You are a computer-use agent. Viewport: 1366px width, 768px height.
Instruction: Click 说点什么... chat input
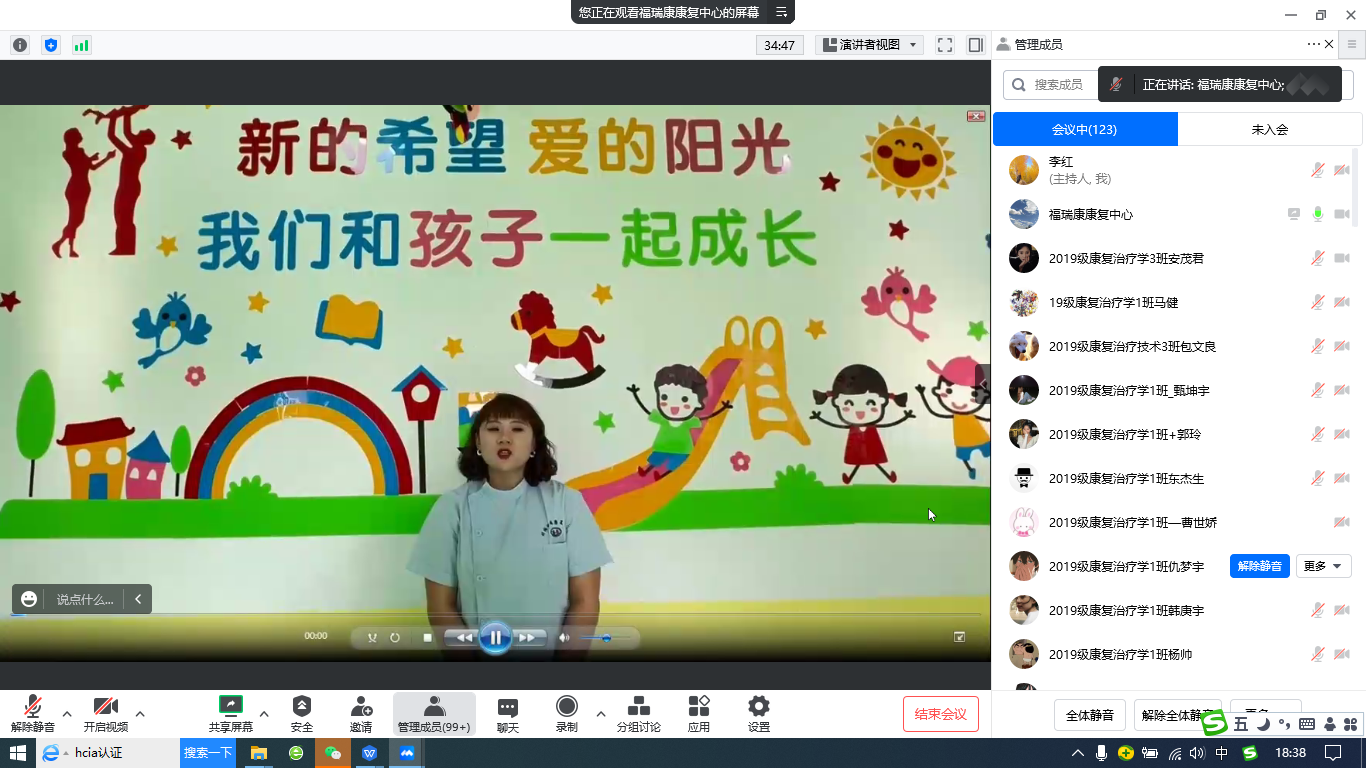(85, 599)
